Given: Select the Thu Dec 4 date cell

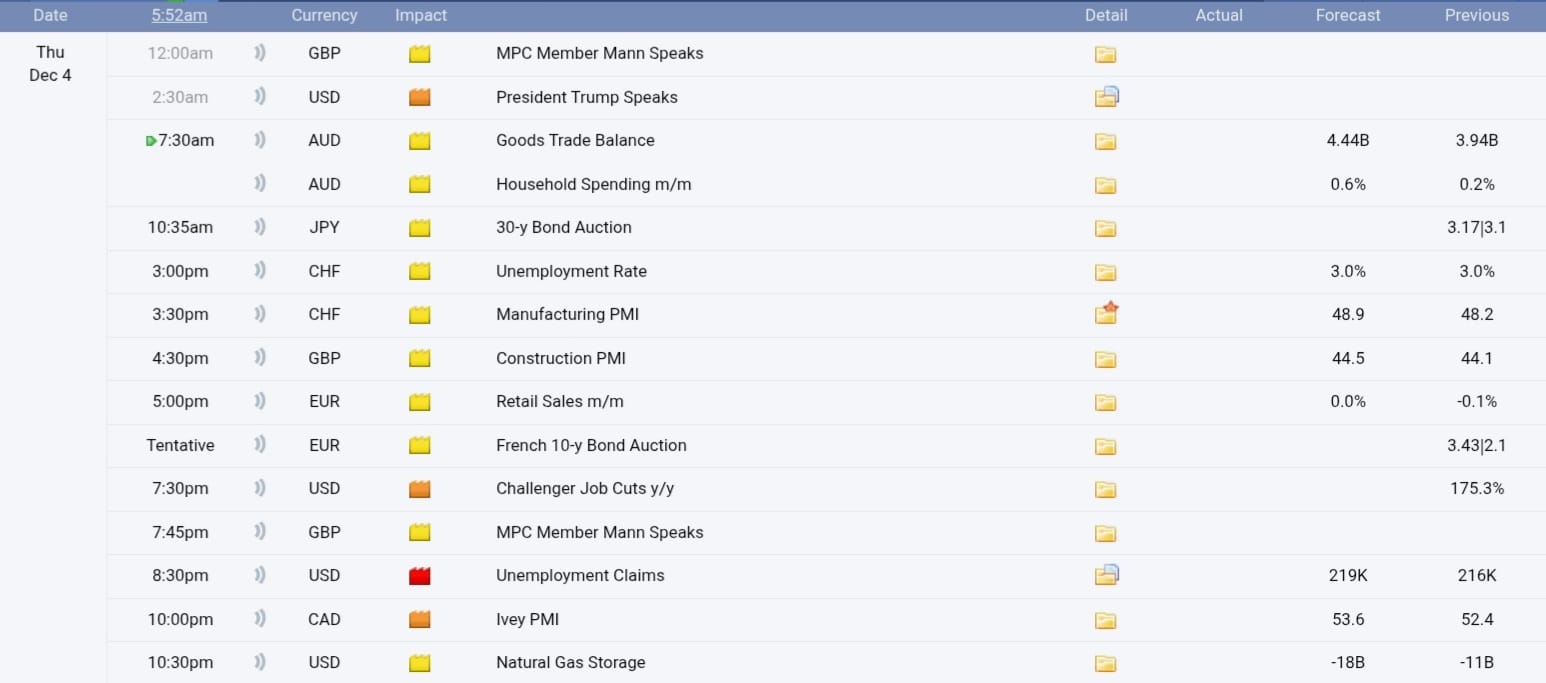Looking at the screenshot, I should point(50,63).
